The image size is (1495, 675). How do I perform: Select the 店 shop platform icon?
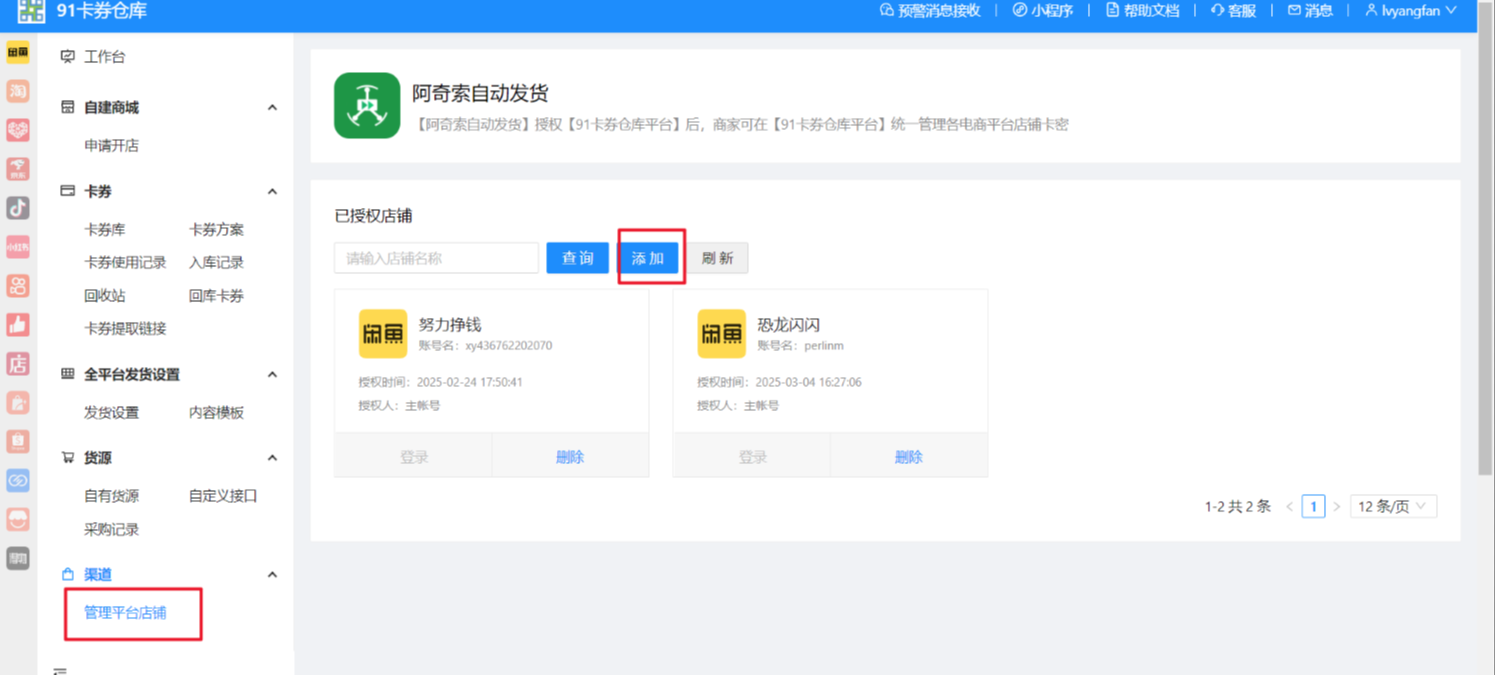coord(18,364)
